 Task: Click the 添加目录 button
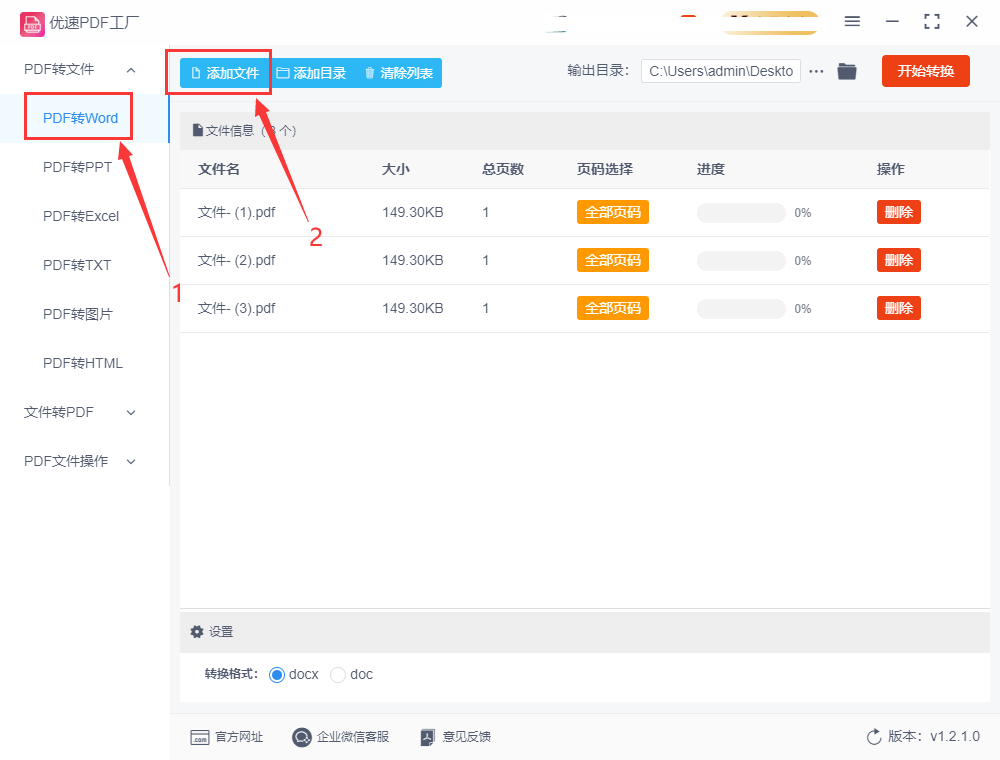pos(312,73)
